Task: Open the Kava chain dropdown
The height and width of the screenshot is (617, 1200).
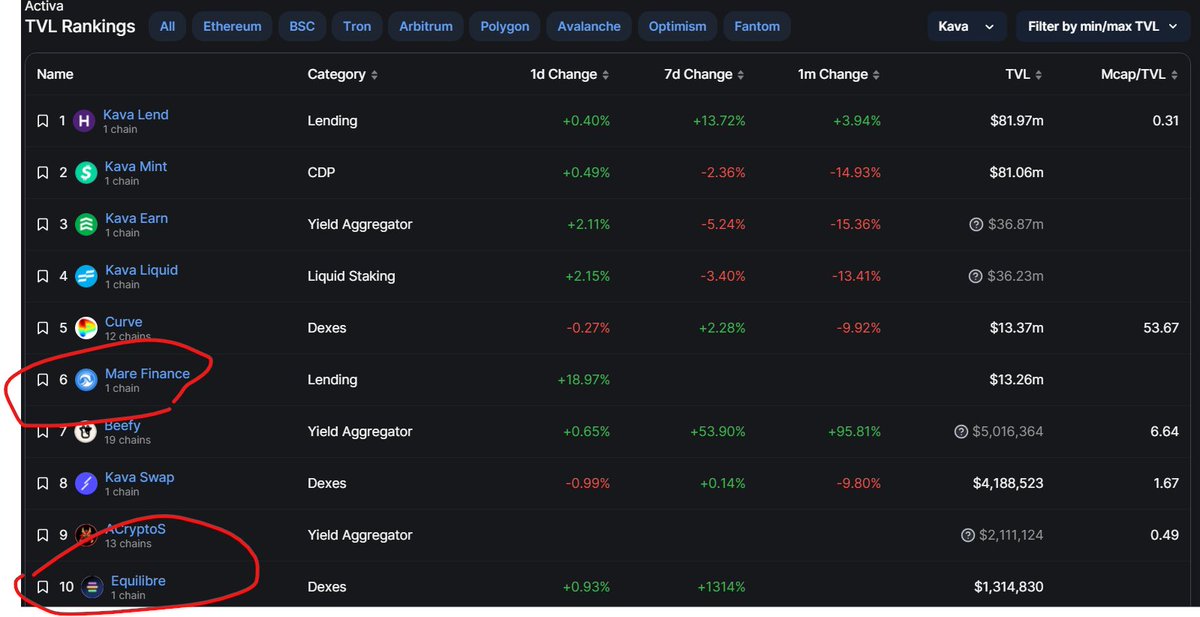Action: [965, 26]
